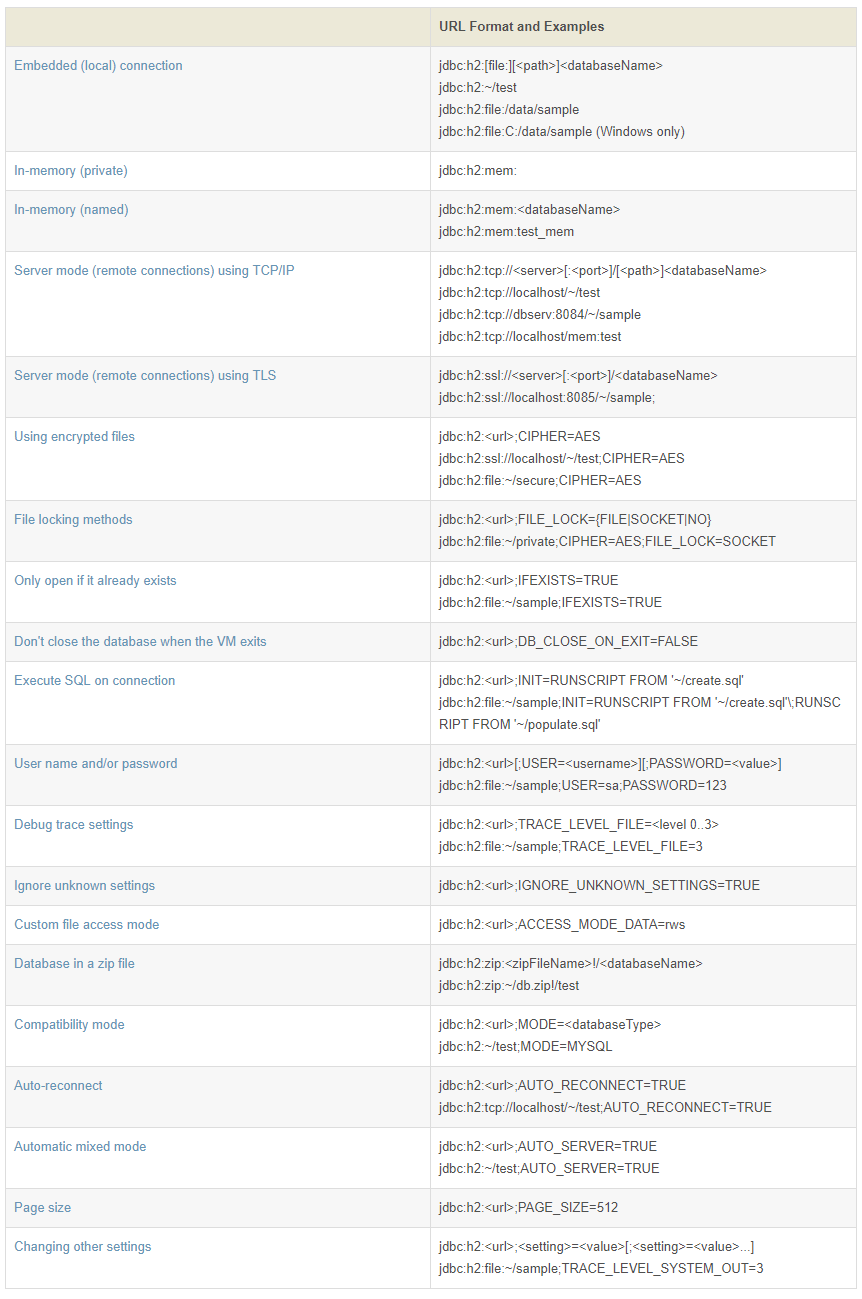
Task: Open the Compatibility mode link
Action: click(x=69, y=1025)
